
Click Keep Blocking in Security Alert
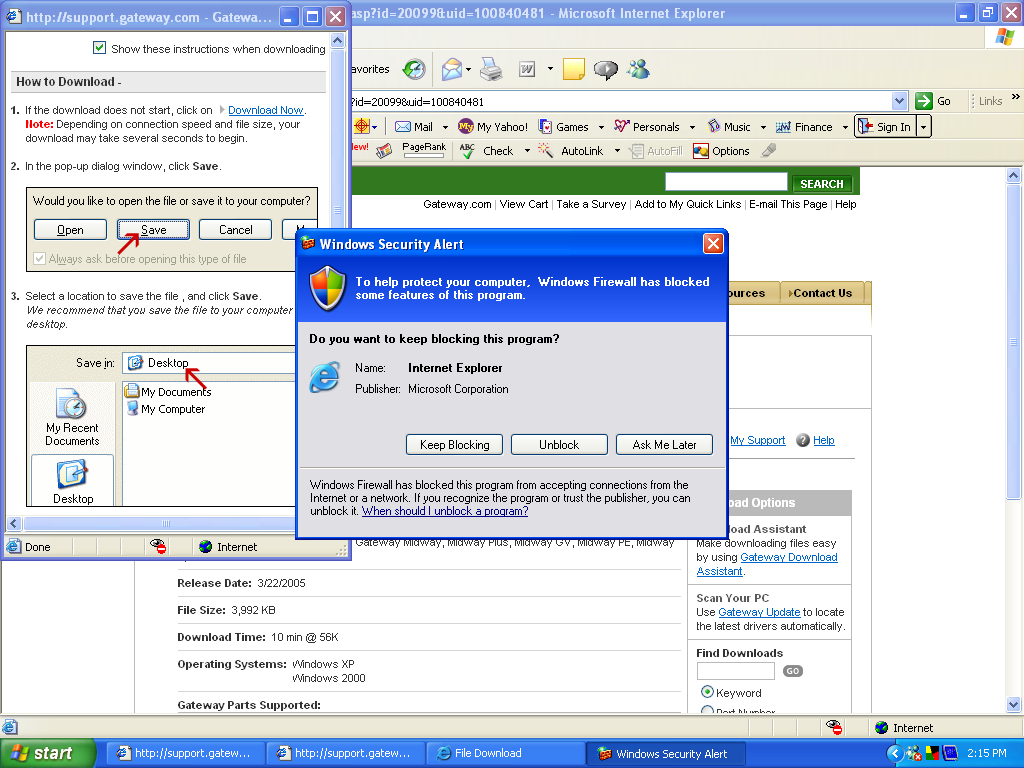click(x=455, y=445)
